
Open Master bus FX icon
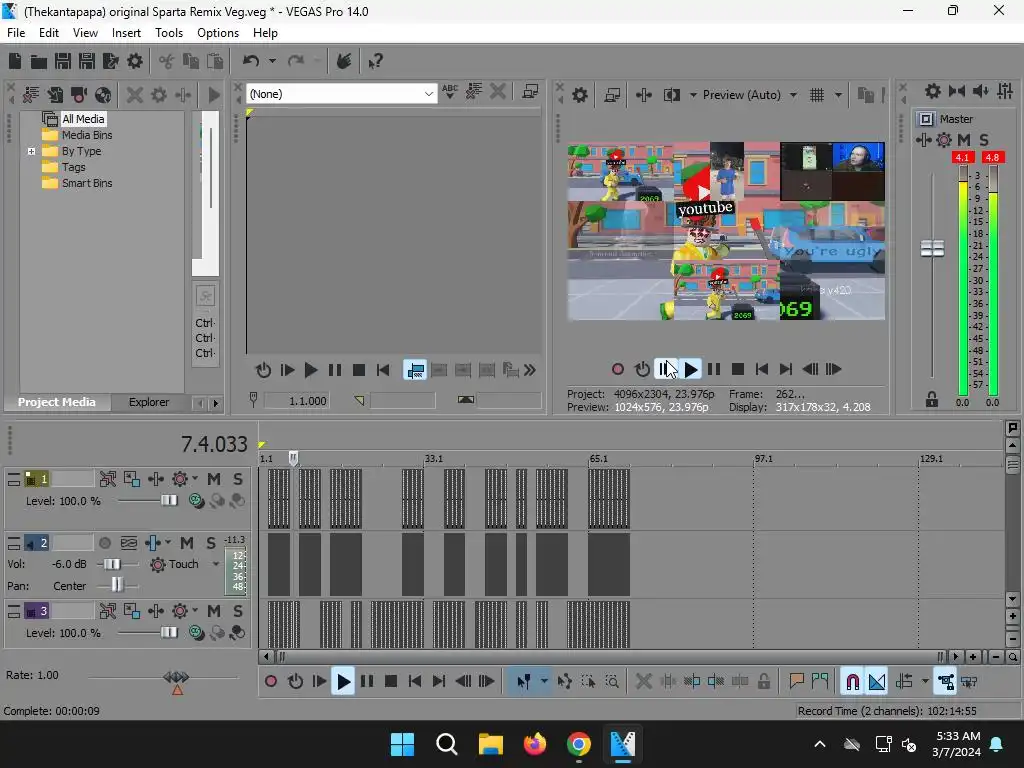pos(944,140)
